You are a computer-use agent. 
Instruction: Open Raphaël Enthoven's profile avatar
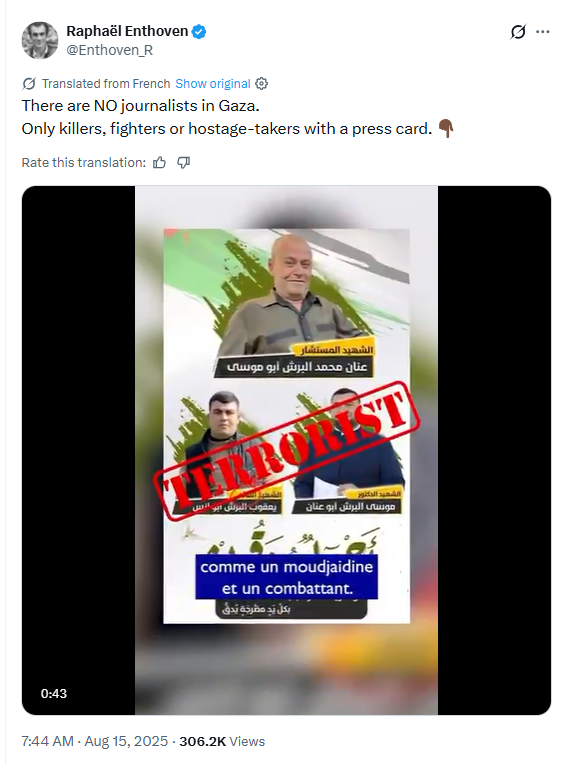tap(40, 40)
